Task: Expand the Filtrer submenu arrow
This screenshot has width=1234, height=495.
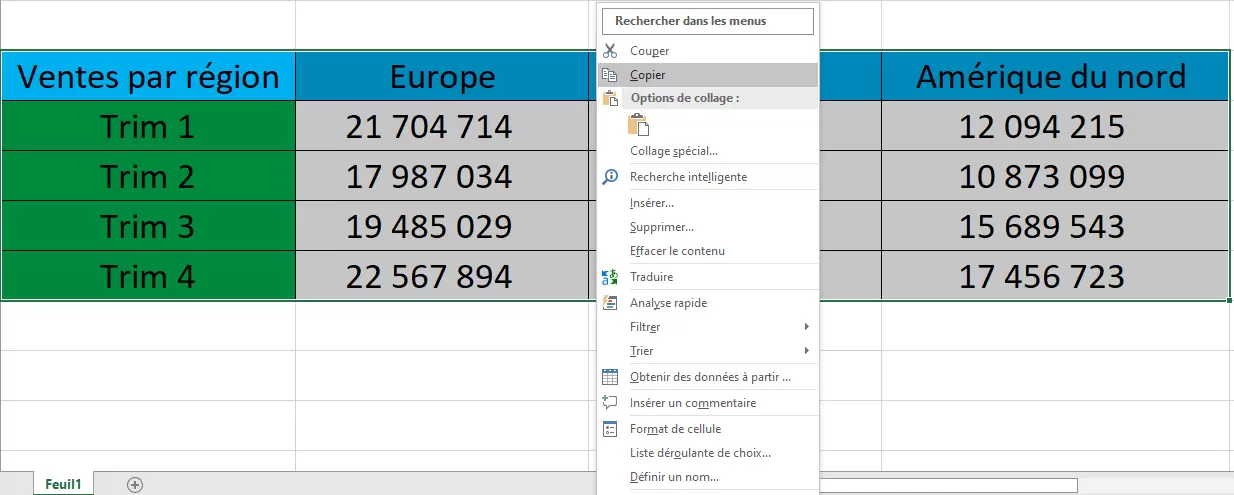Action: click(806, 327)
